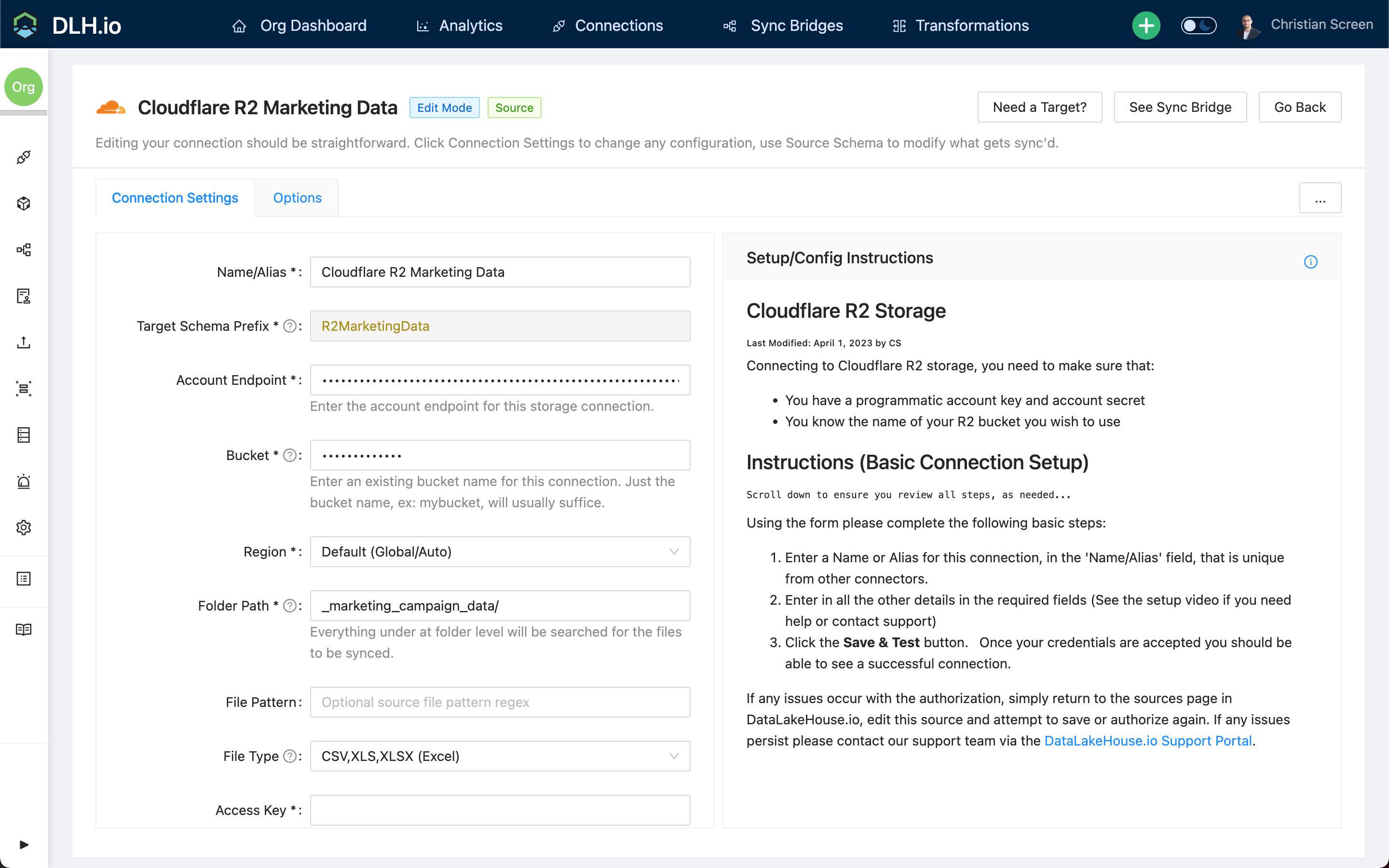1389x868 pixels.
Task: Open the plug connections sidebar icon
Action: tap(24, 157)
